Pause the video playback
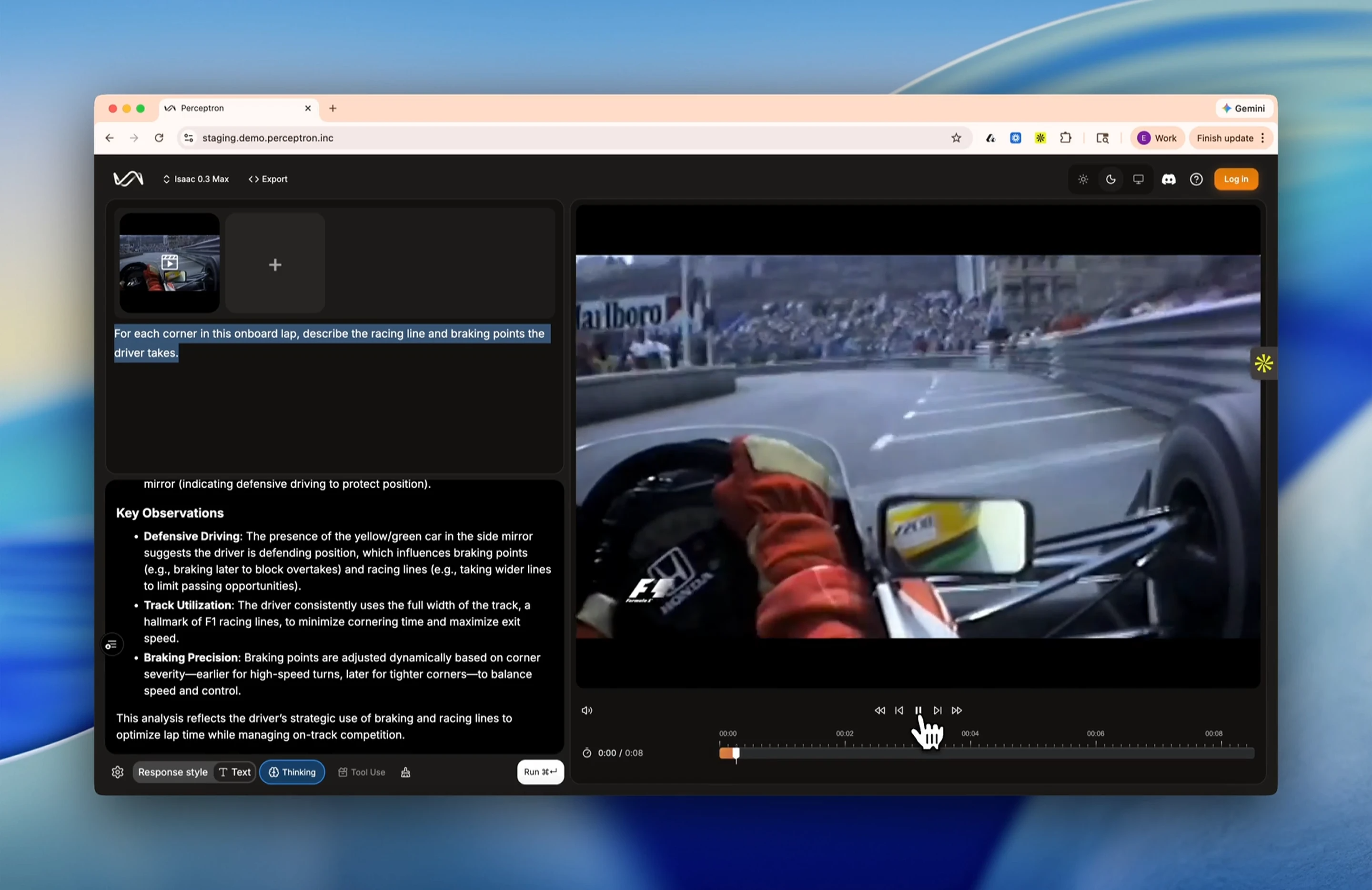This screenshot has width=1372, height=890. (x=918, y=710)
